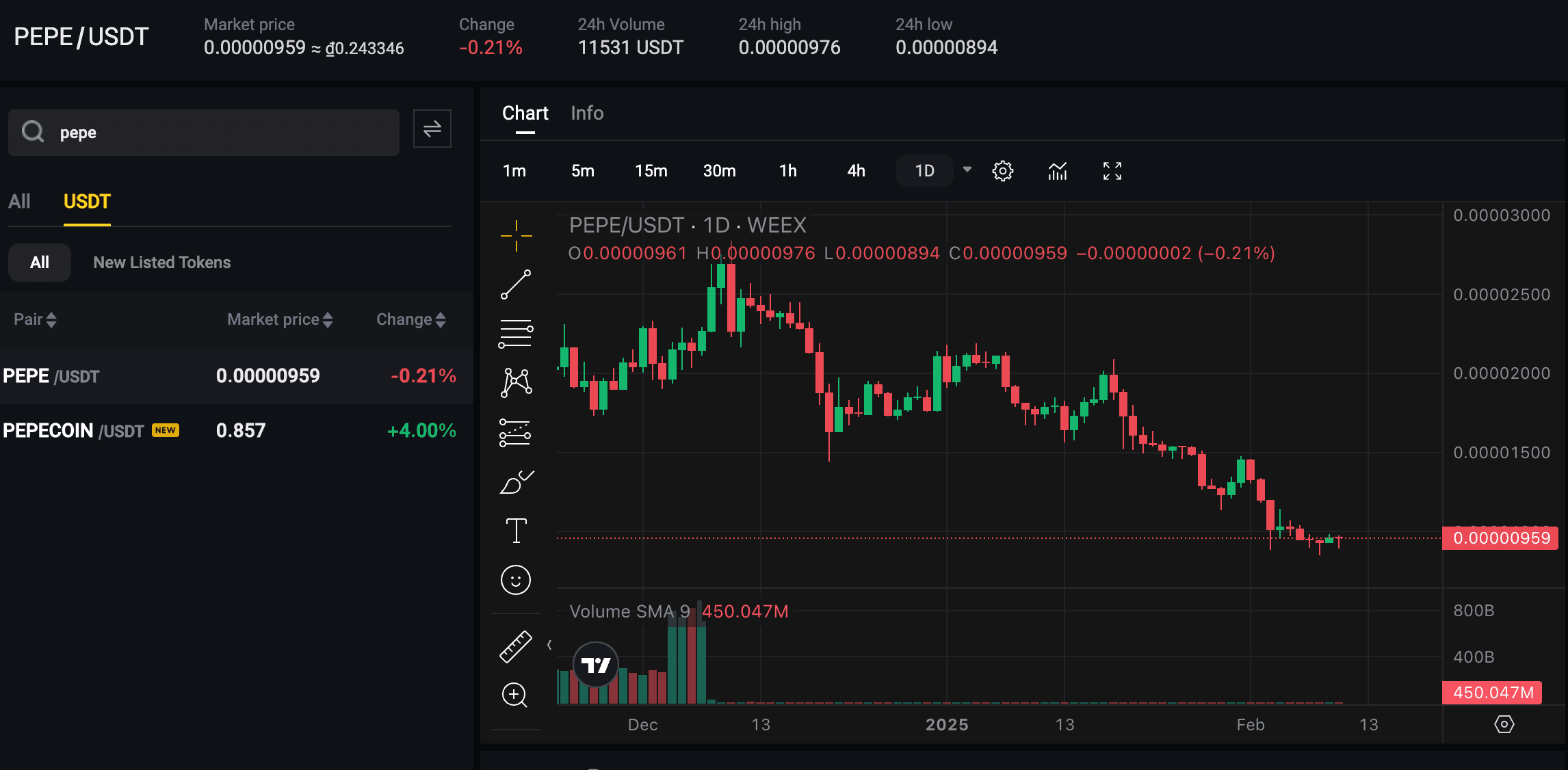The width and height of the screenshot is (1568, 770).
Task: Switch to the All markets tab
Action: tap(19, 202)
